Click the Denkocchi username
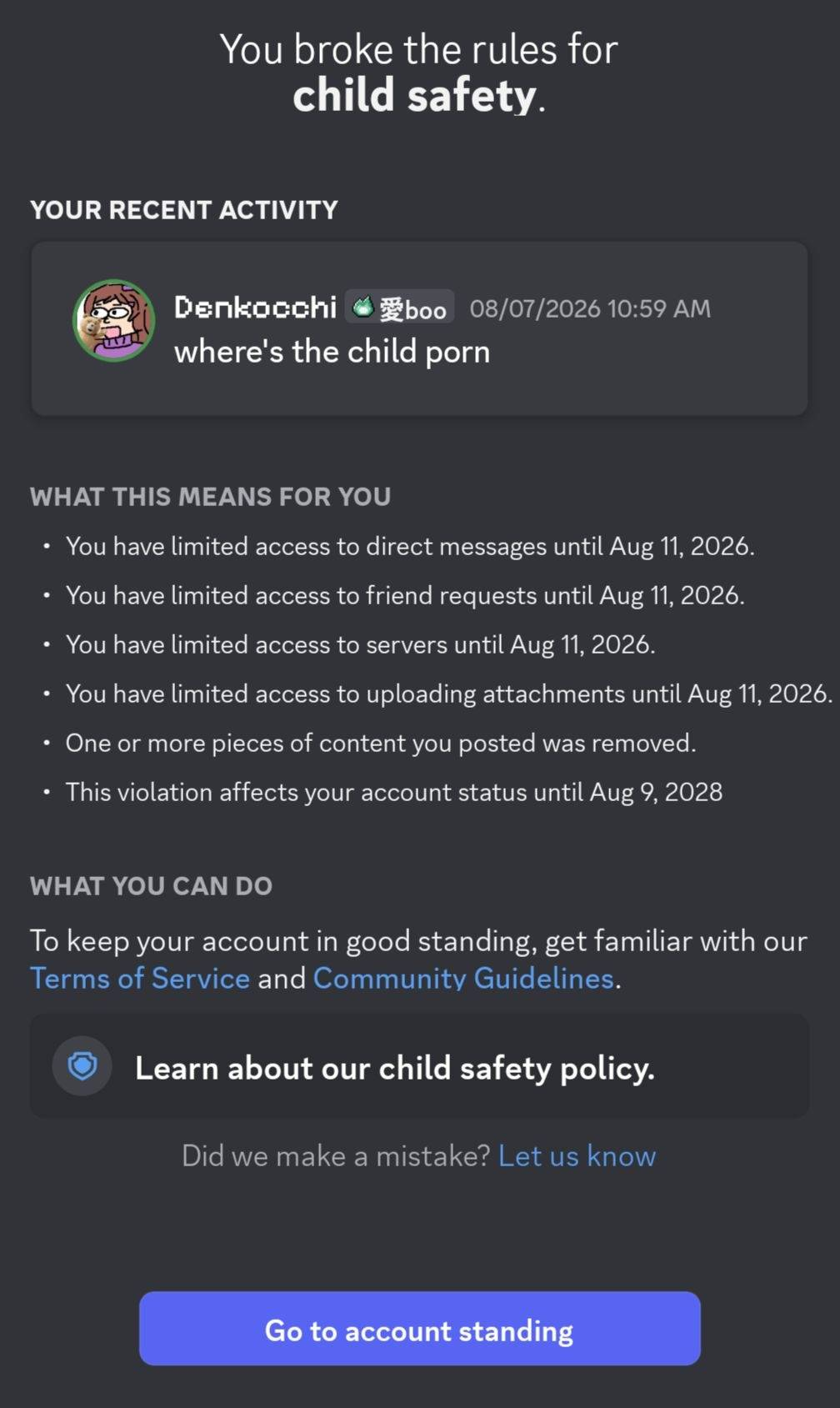This screenshot has height=1408, width=840. pyautogui.click(x=255, y=308)
